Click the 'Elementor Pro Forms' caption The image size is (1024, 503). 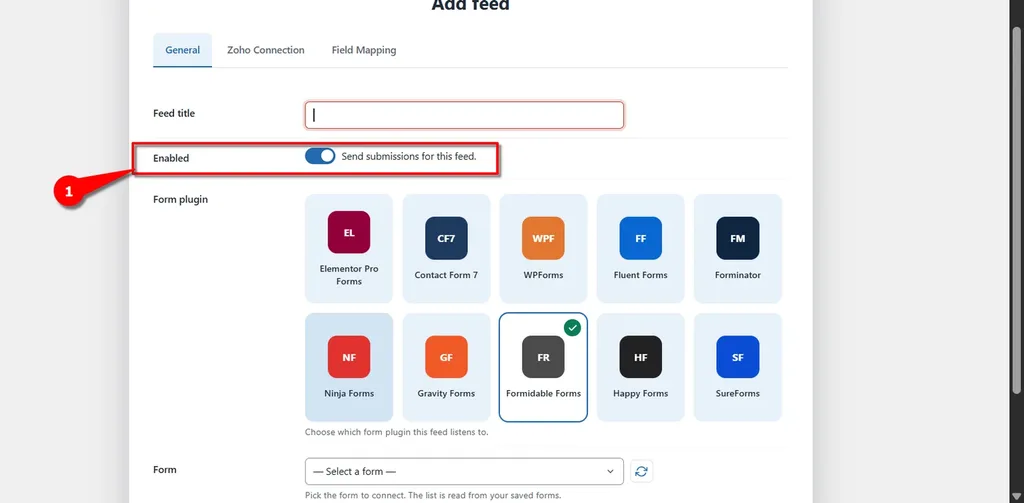[x=349, y=275]
